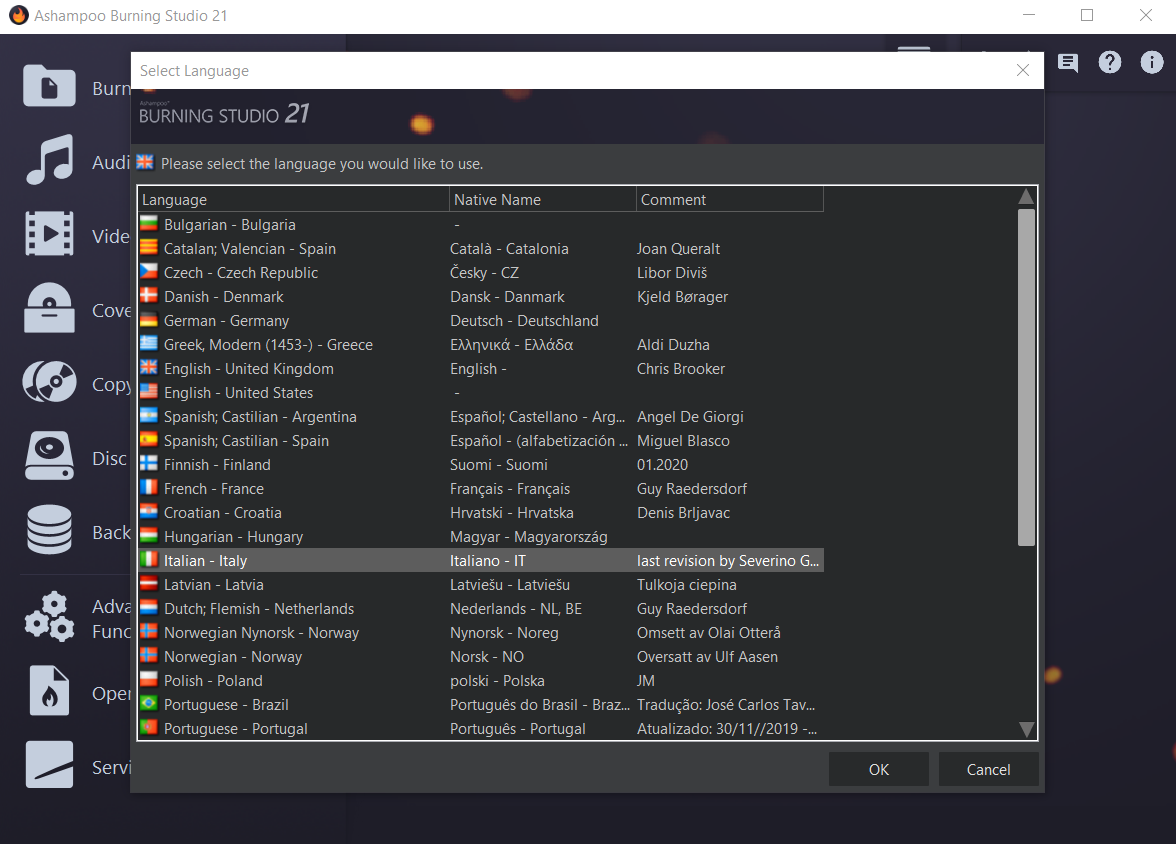Open the Audio music note icon

[50, 160]
